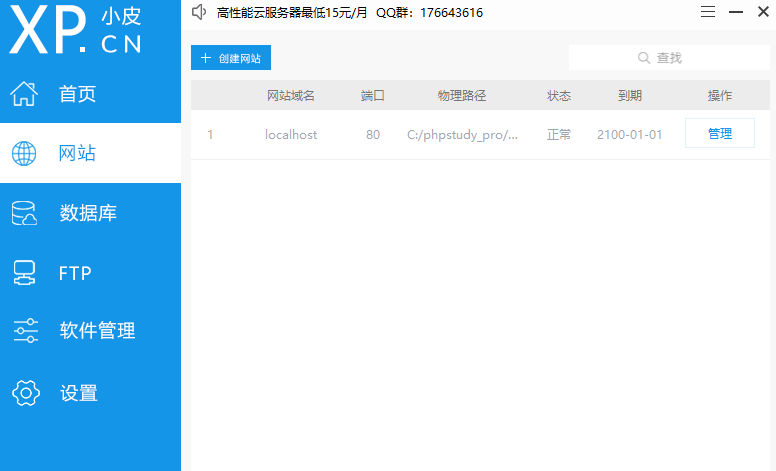
Task: Open the 首页 menu item
Action: coord(91,94)
